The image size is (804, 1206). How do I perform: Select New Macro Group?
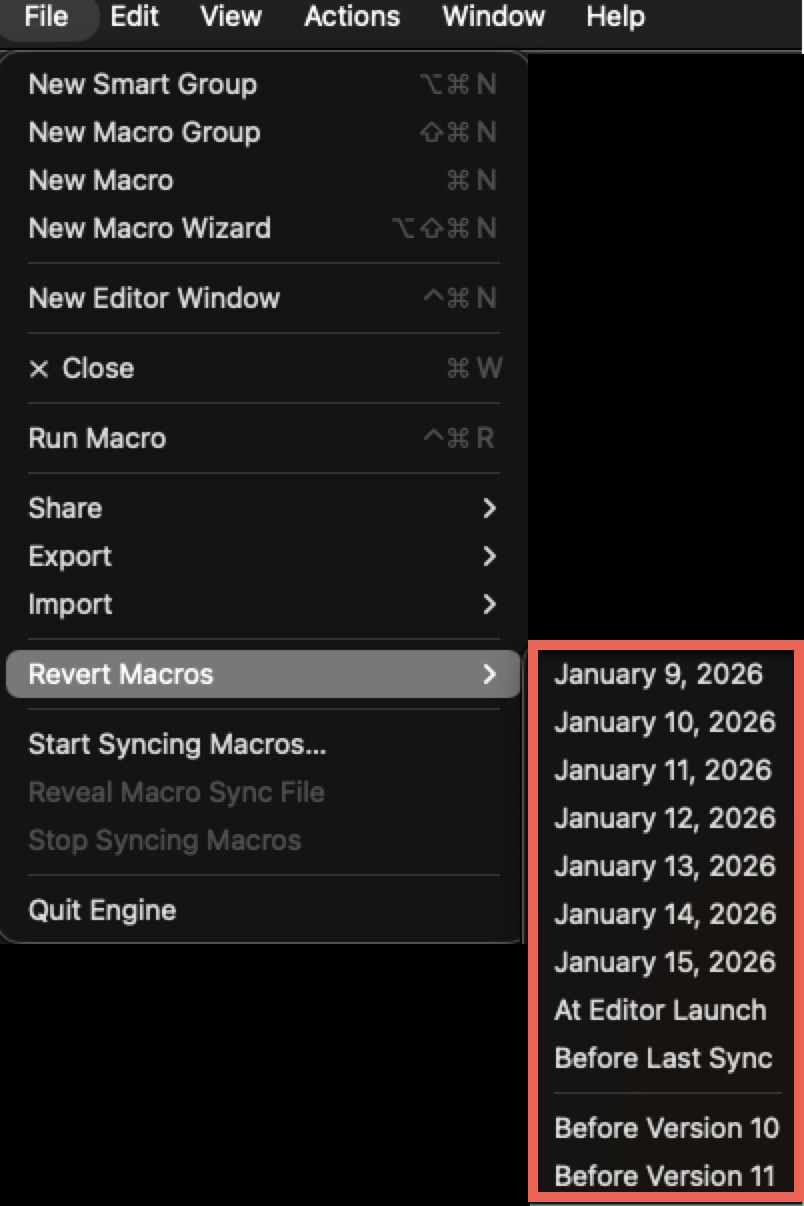pos(144,132)
